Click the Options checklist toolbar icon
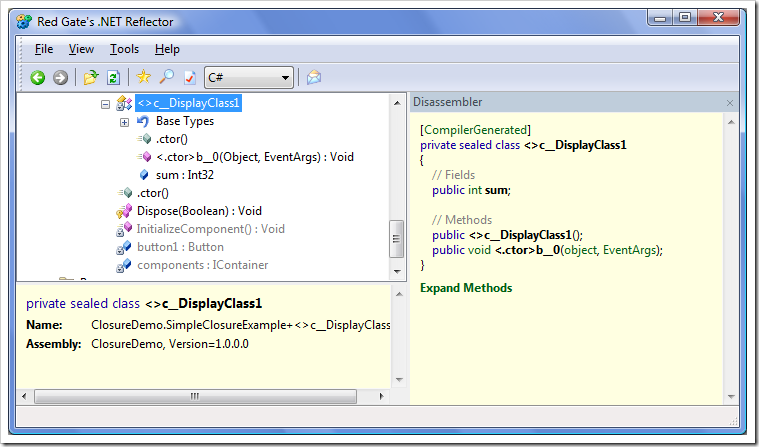The height and width of the screenshot is (447, 759). tap(190, 77)
